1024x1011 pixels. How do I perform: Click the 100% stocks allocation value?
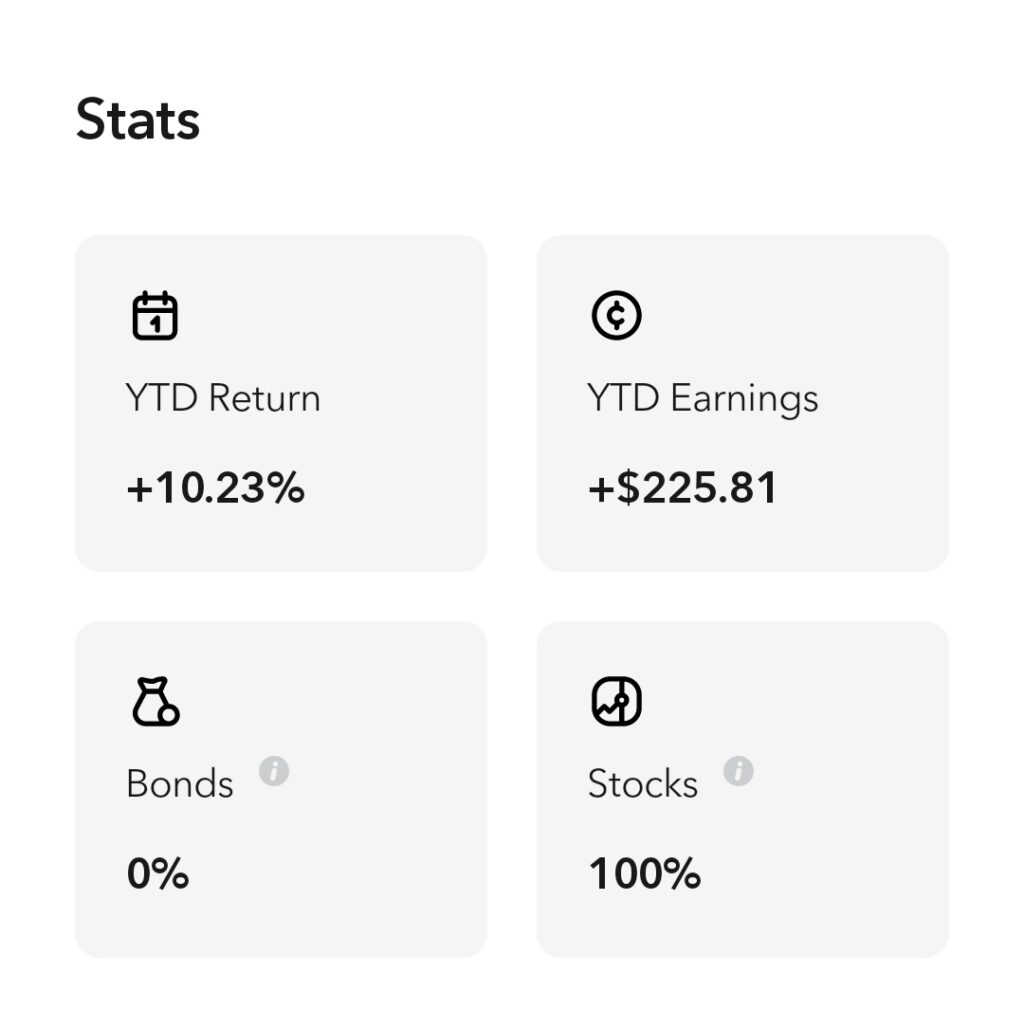(x=645, y=874)
